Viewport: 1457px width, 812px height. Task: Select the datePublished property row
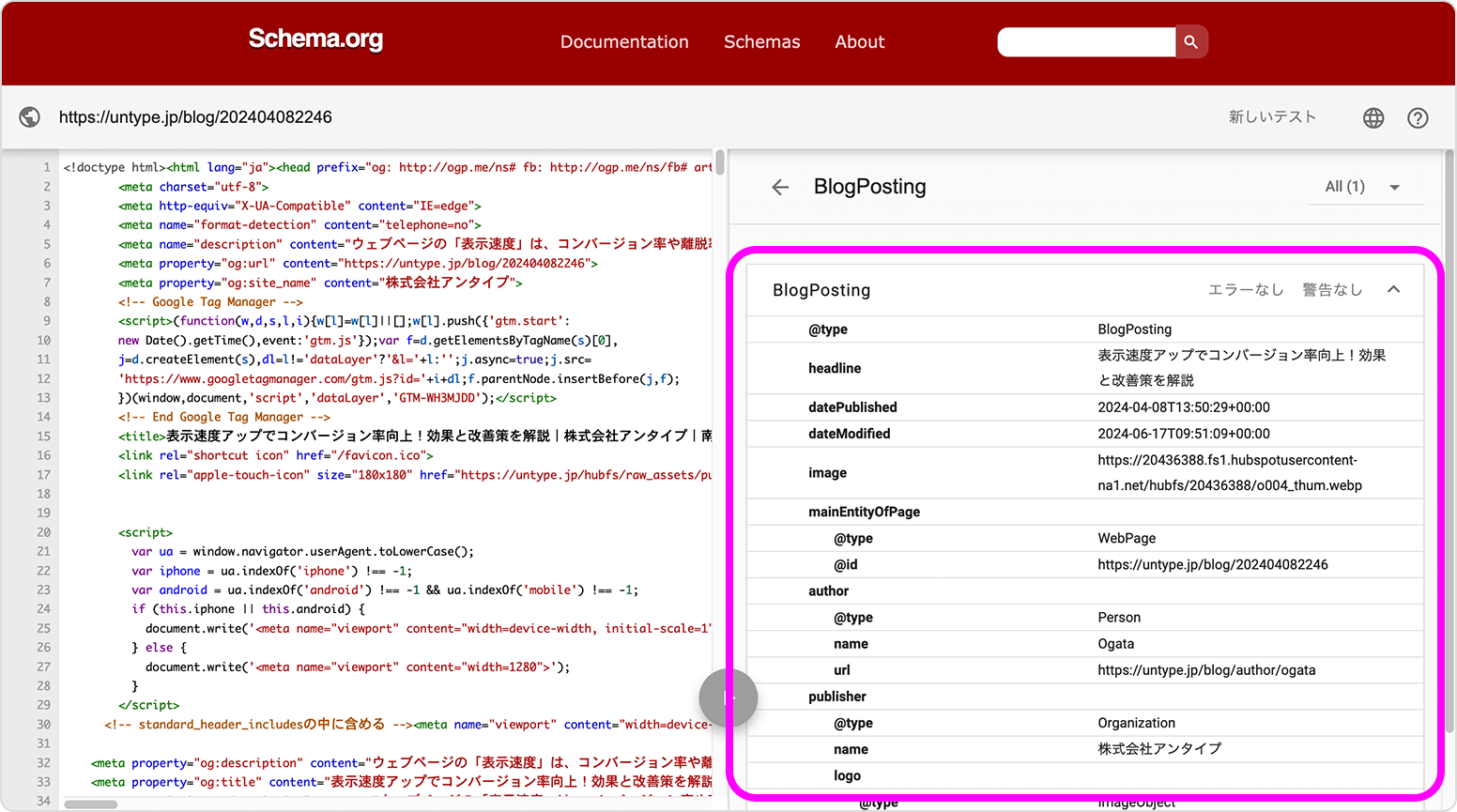(x=1085, y=407)
